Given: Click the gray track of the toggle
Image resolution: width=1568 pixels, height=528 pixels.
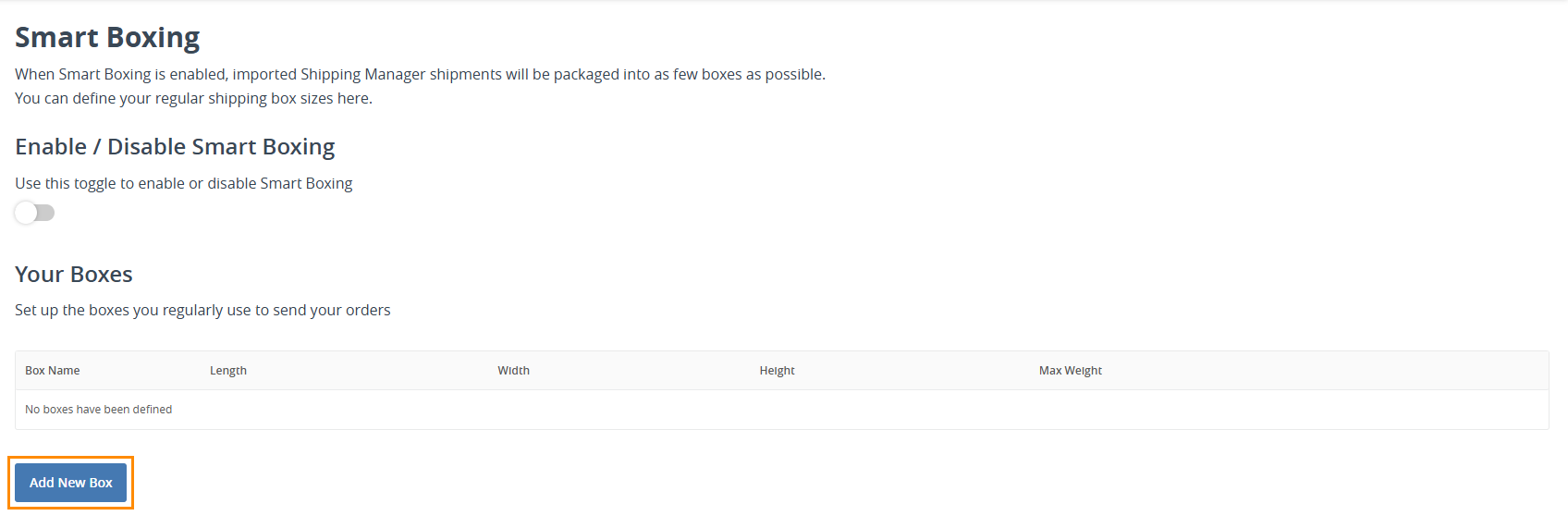Looking at the screenshot, I should tap(45, 213).
